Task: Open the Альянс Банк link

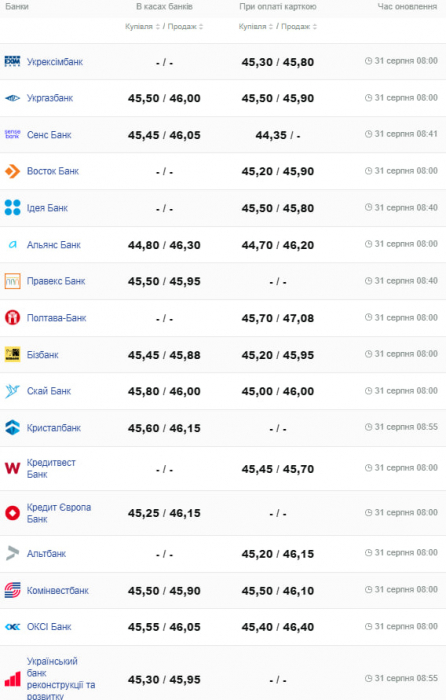Action: [x=54, y=245]
